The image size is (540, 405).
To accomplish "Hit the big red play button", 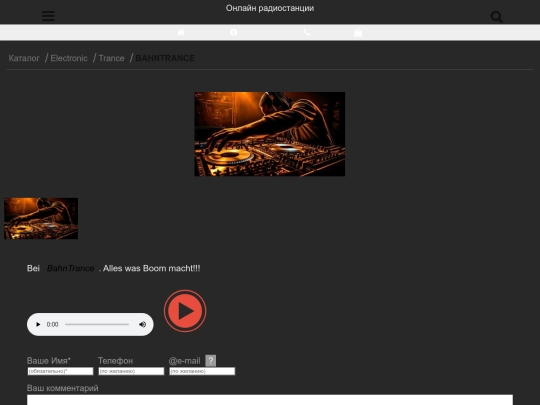I will [185, 311].
